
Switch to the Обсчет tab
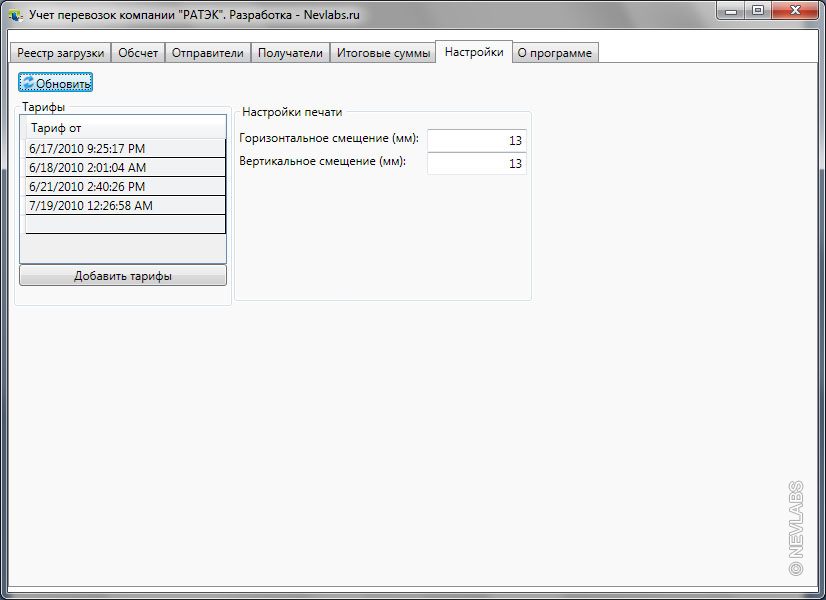coord(138,53)
